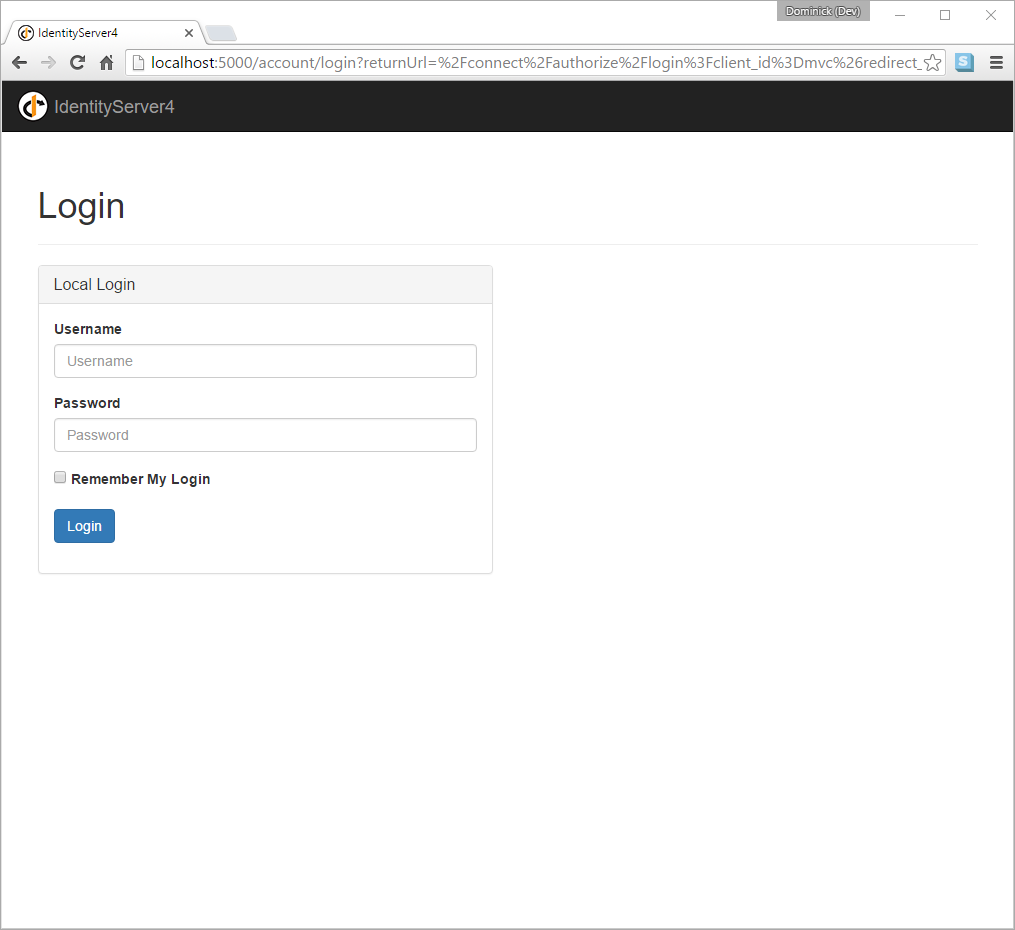1015x930 pixels.
Task: Open the Chrome hamburger menu
Action: (x=996, y=63)
